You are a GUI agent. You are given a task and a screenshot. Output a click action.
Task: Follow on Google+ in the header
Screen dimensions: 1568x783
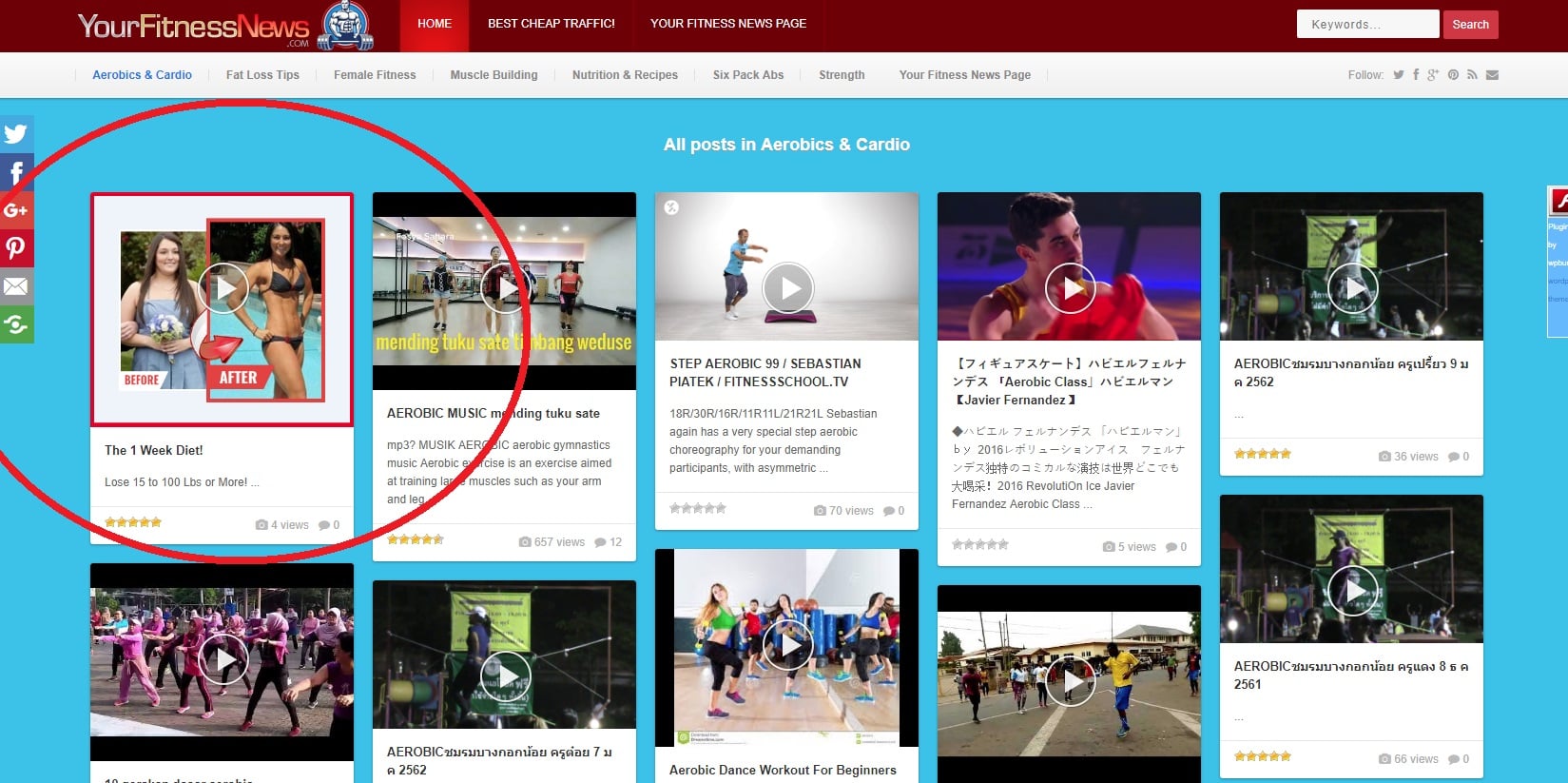coord(1433,75)
